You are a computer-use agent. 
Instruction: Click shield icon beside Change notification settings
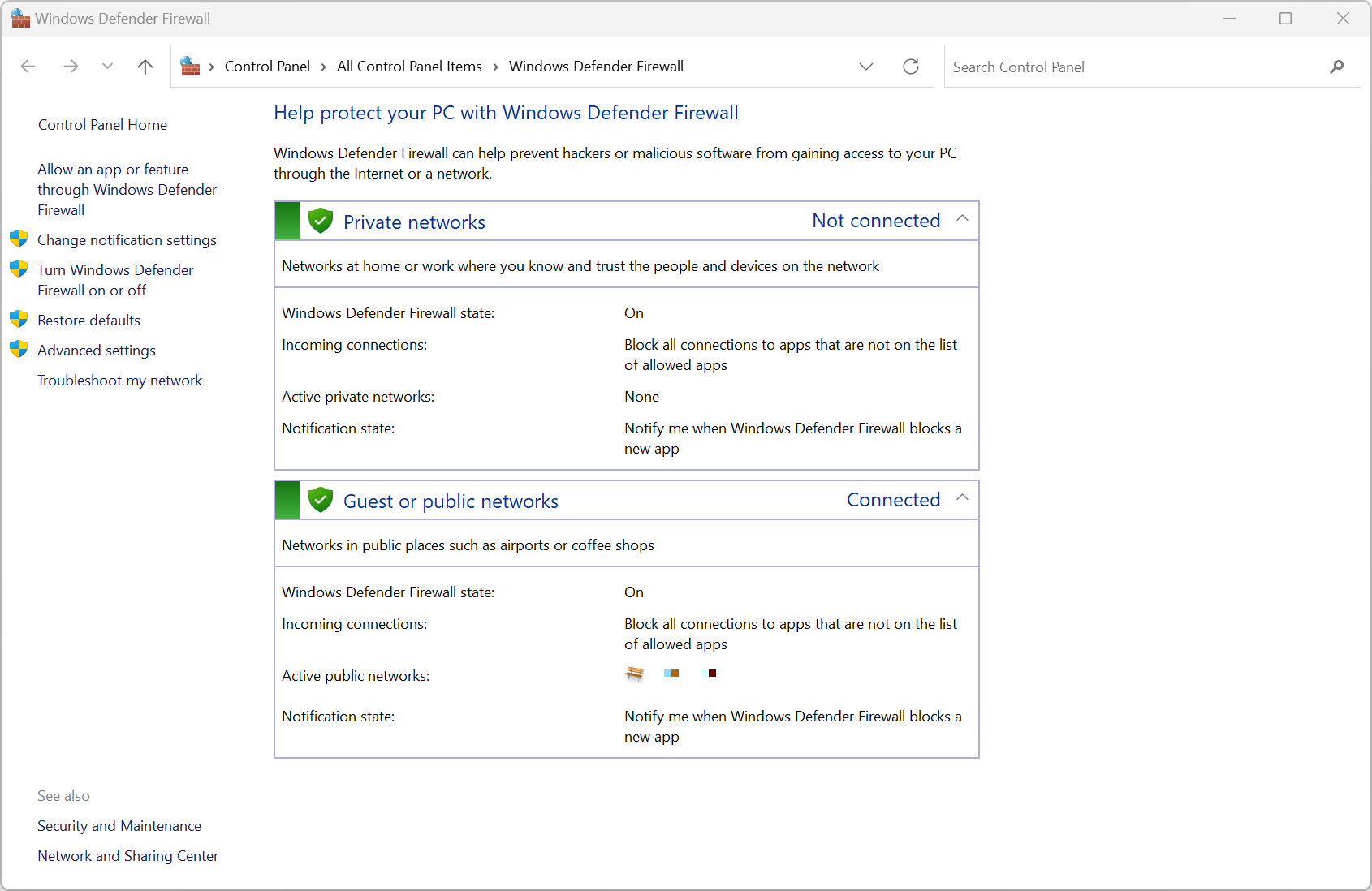click(x=19, y=239)
